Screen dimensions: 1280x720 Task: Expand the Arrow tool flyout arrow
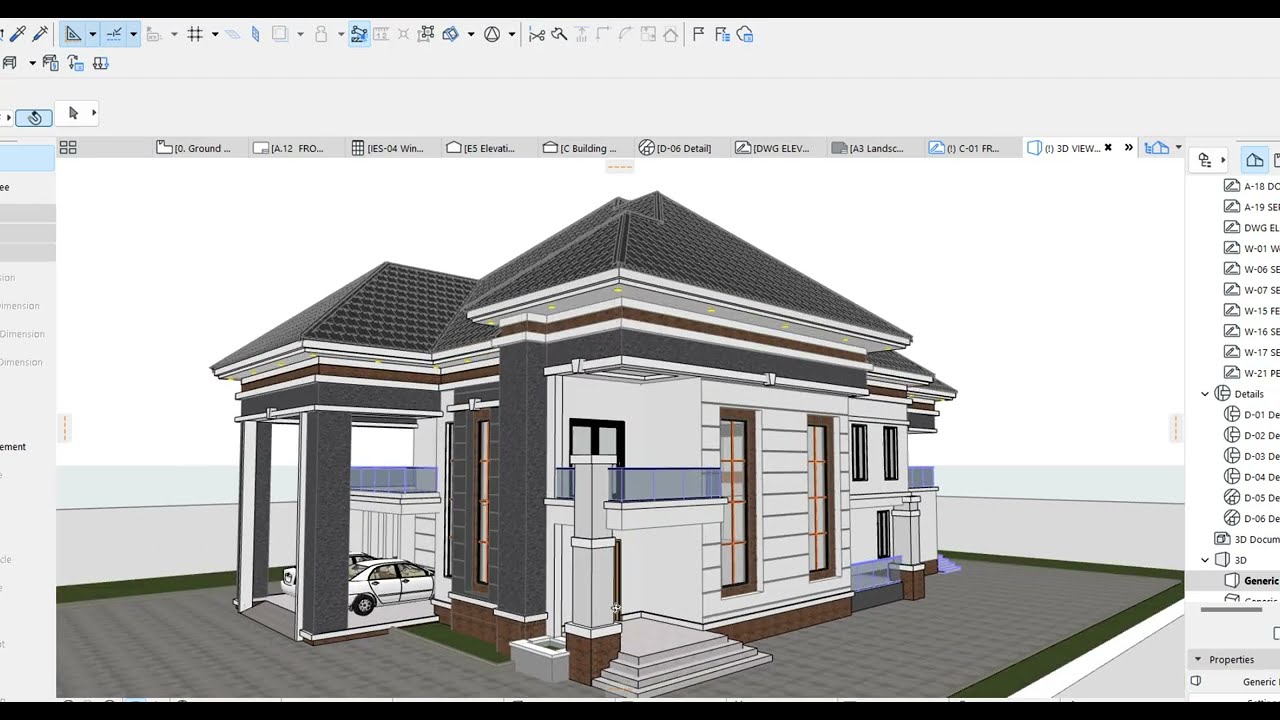click(94, 113)
